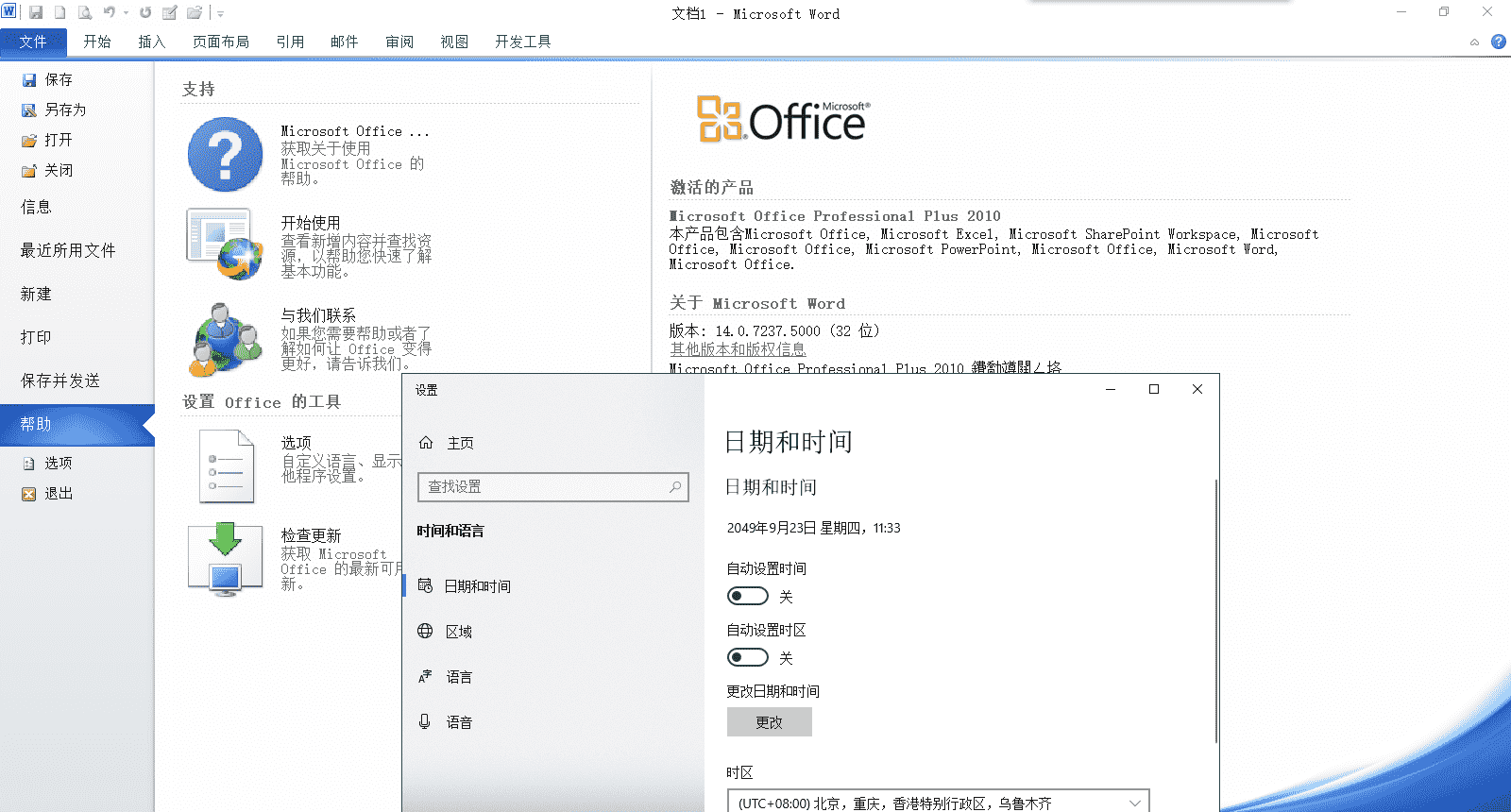Image resolution: width=1511 pixels, height=812 pixels.
Task: Click the microphone icon beside 语音
Action: [425, 721]
